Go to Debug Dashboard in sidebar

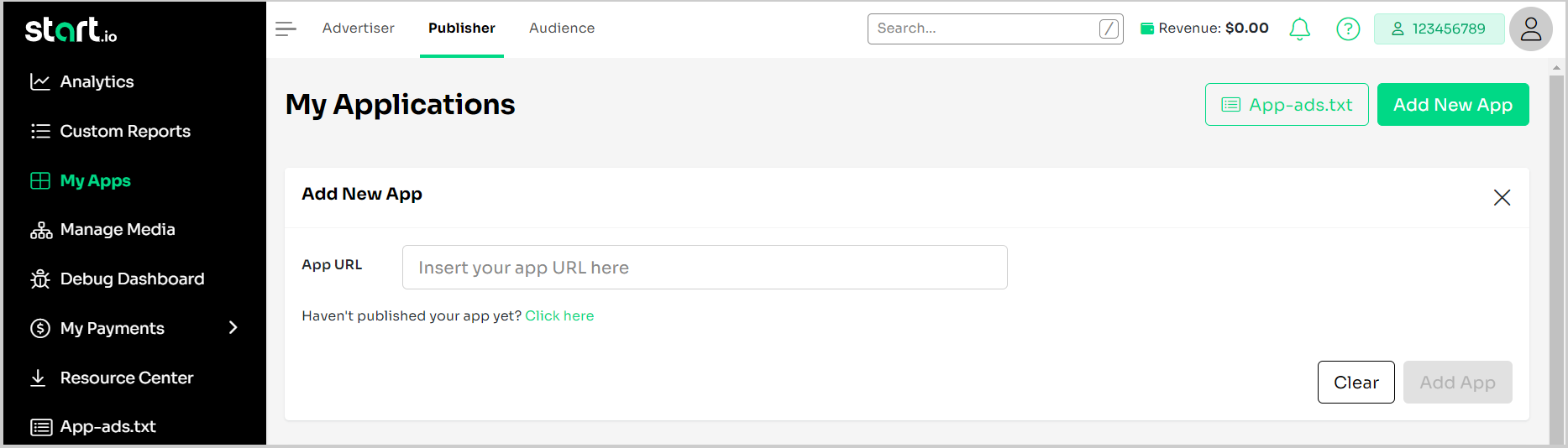[132, 279]
